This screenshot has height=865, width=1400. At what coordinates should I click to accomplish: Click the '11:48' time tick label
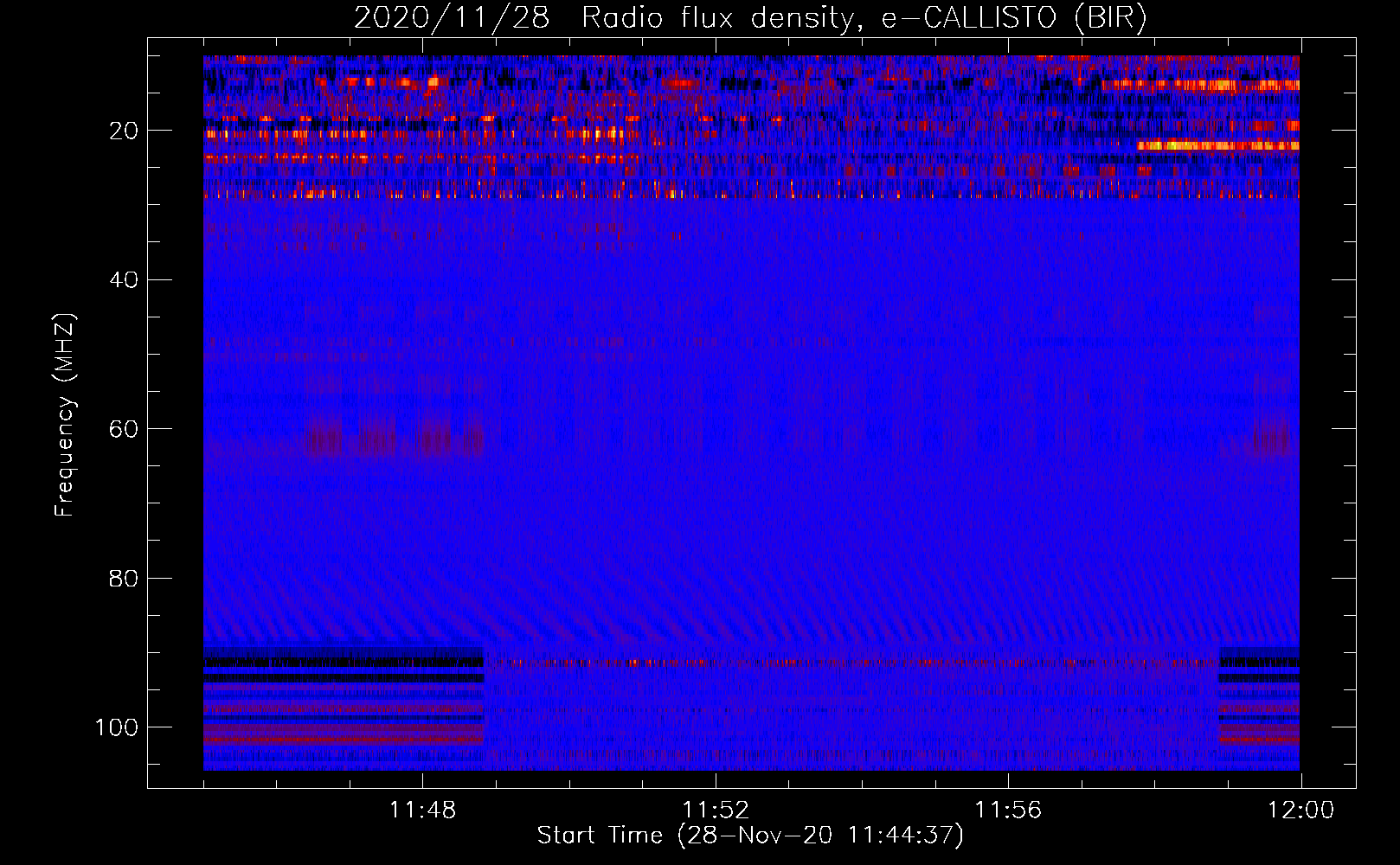(422, 811)
